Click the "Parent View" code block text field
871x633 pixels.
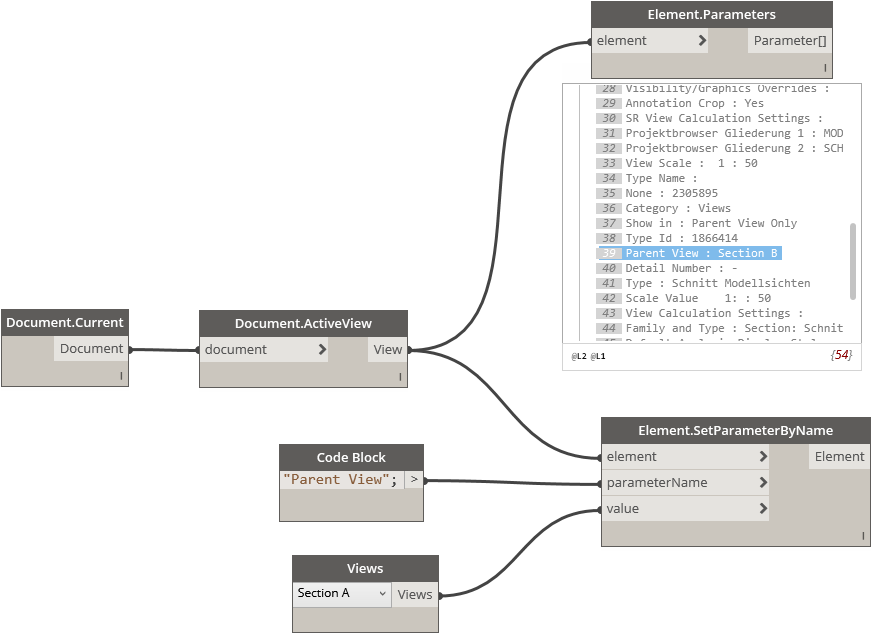pos(340,480)
